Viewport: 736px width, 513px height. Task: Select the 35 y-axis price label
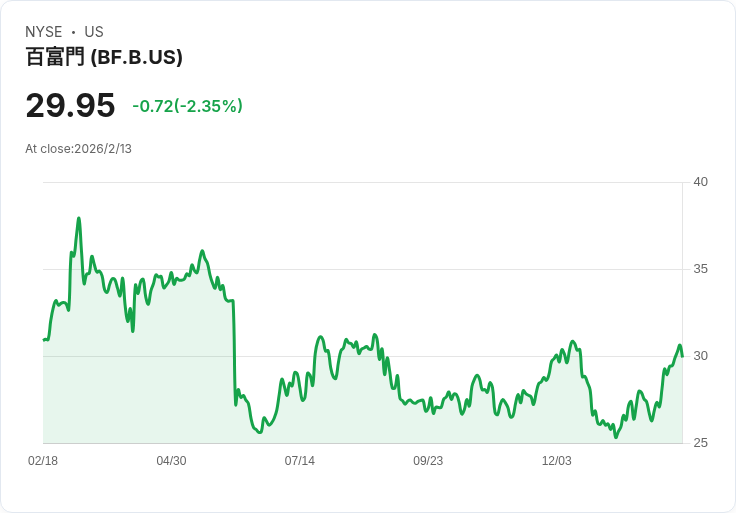coord(700,269)
